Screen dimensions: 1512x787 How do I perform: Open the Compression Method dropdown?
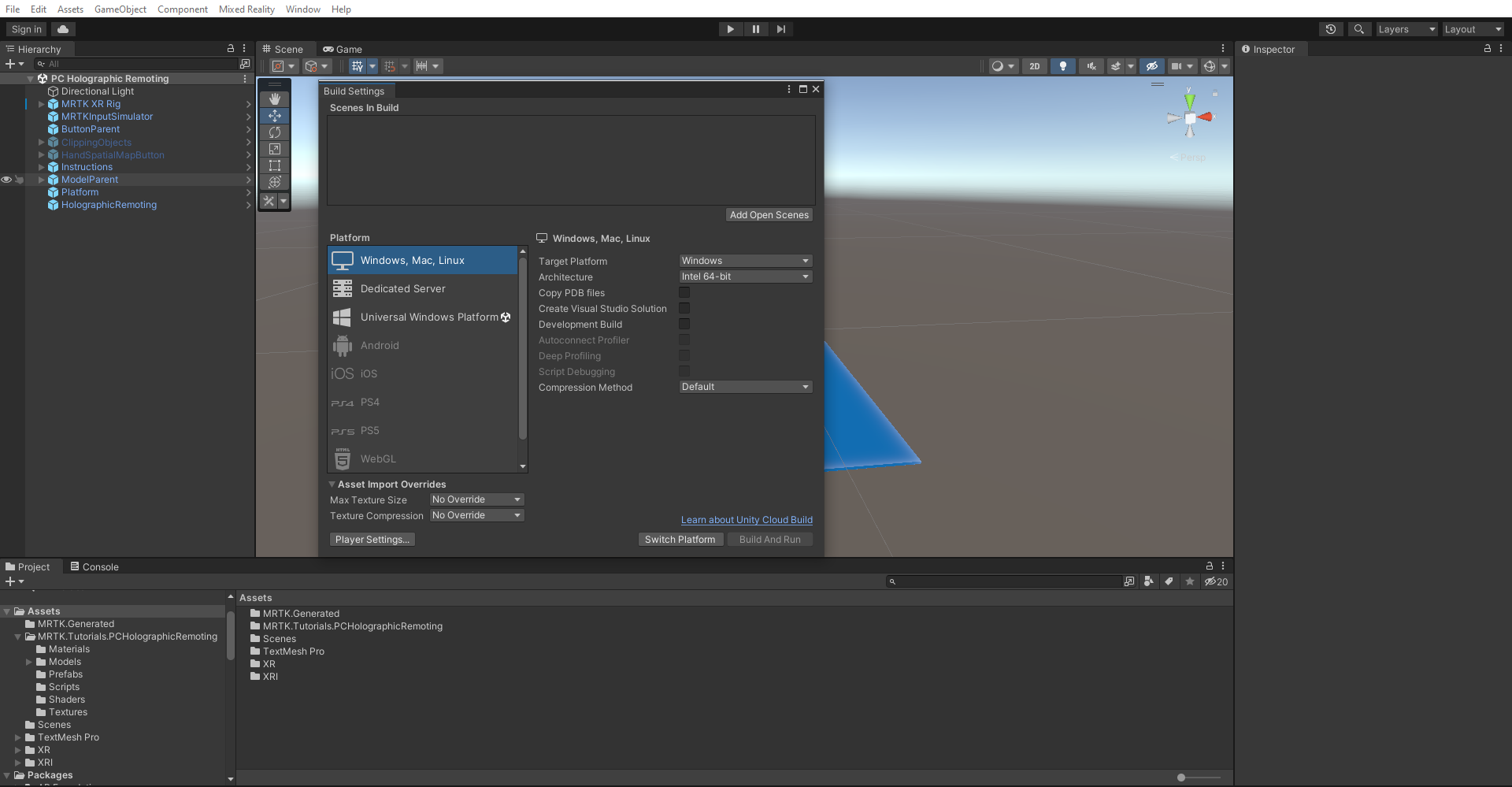(744, 386)
